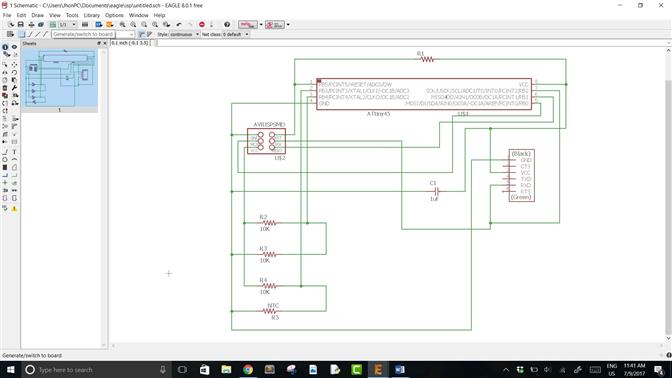Open the Help menu
This screenshot has width=672, height=378.
coord(159,15)
